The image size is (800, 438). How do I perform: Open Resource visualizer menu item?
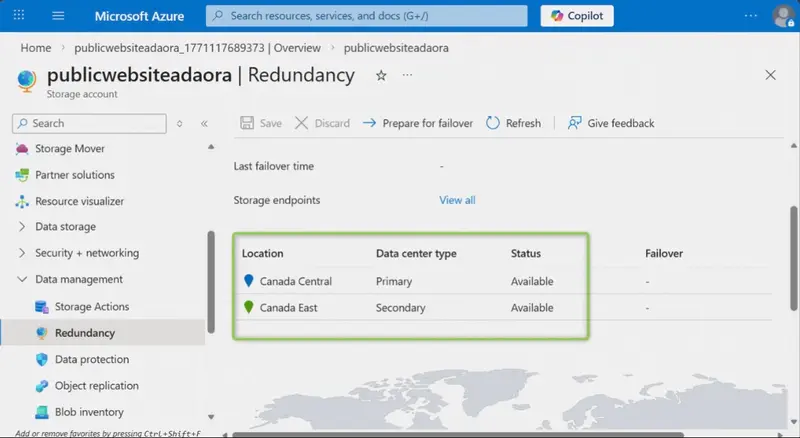tap(79, 201)
